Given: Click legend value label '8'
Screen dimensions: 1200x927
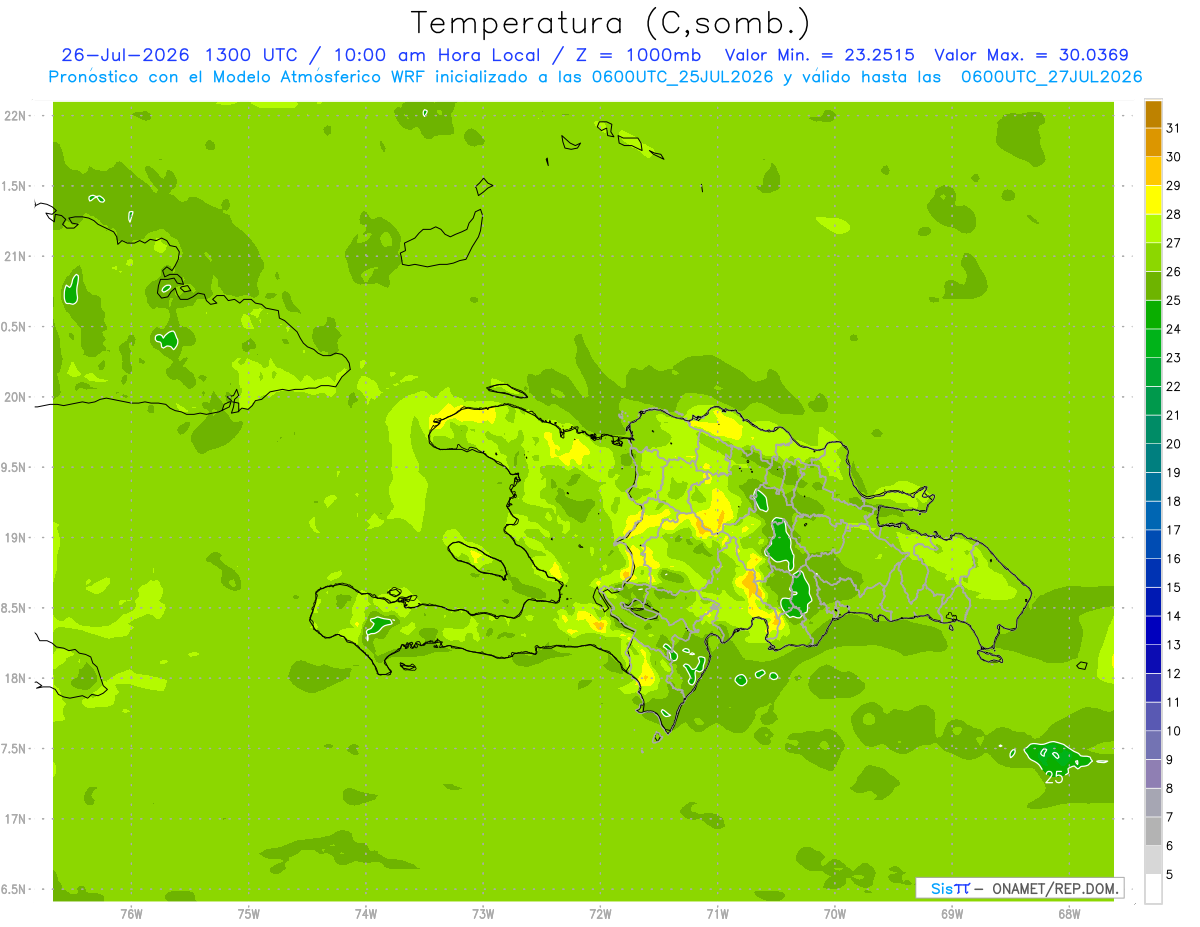Looking at the screenshot, I should (1170, 788).
